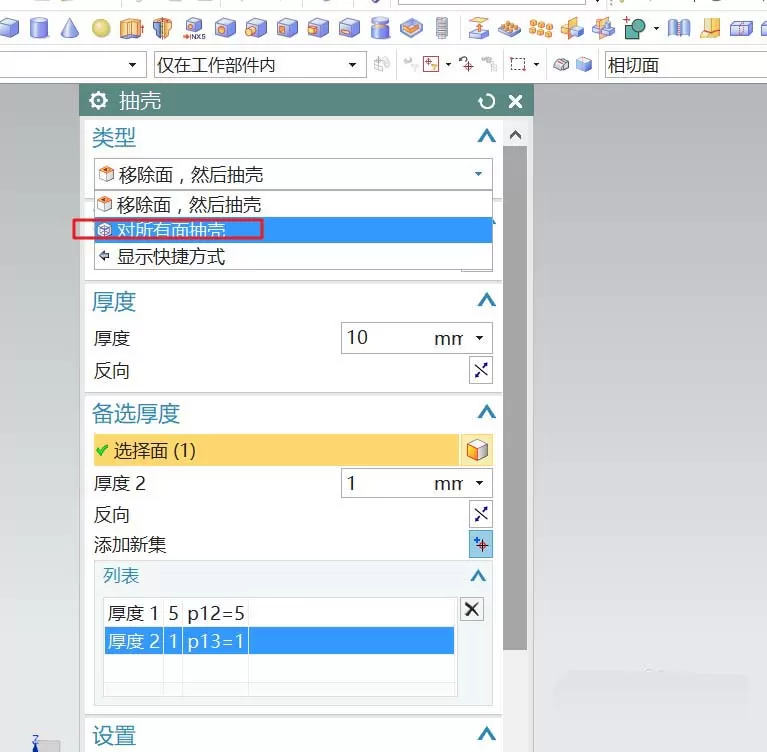767x752 pixels.
Task: Open the Pattern Geometry cubes icon
Action: point(541,28)
